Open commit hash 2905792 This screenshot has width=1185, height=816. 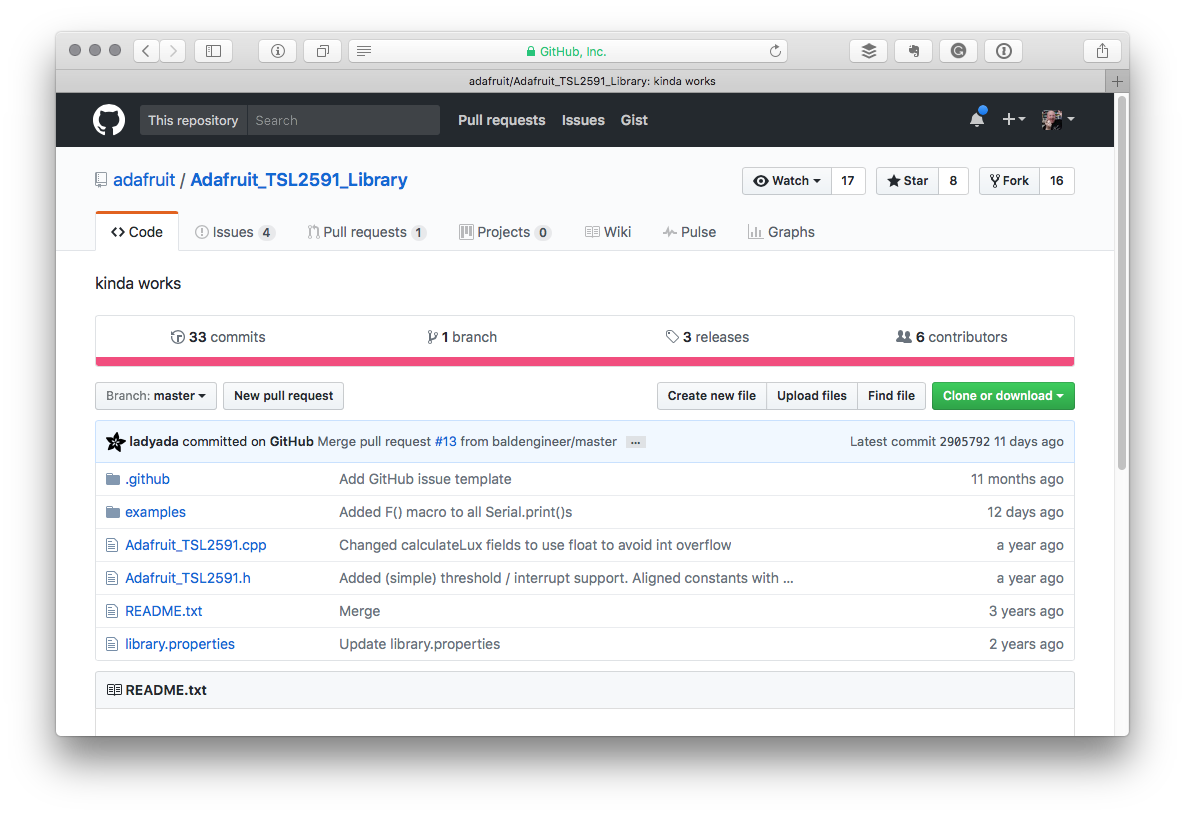(x=964, y=442)
